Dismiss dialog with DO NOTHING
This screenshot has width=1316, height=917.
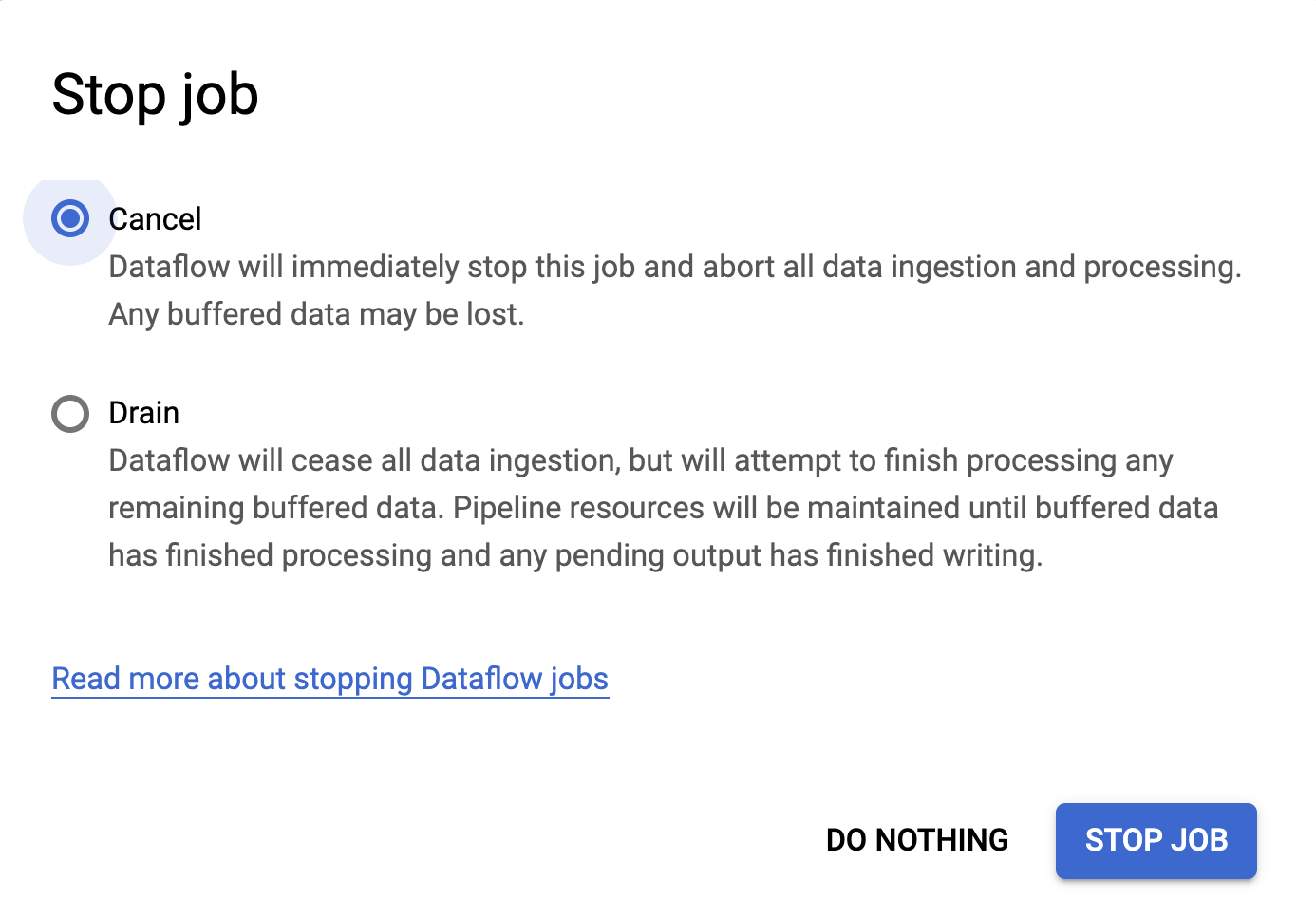click(916, 840)
